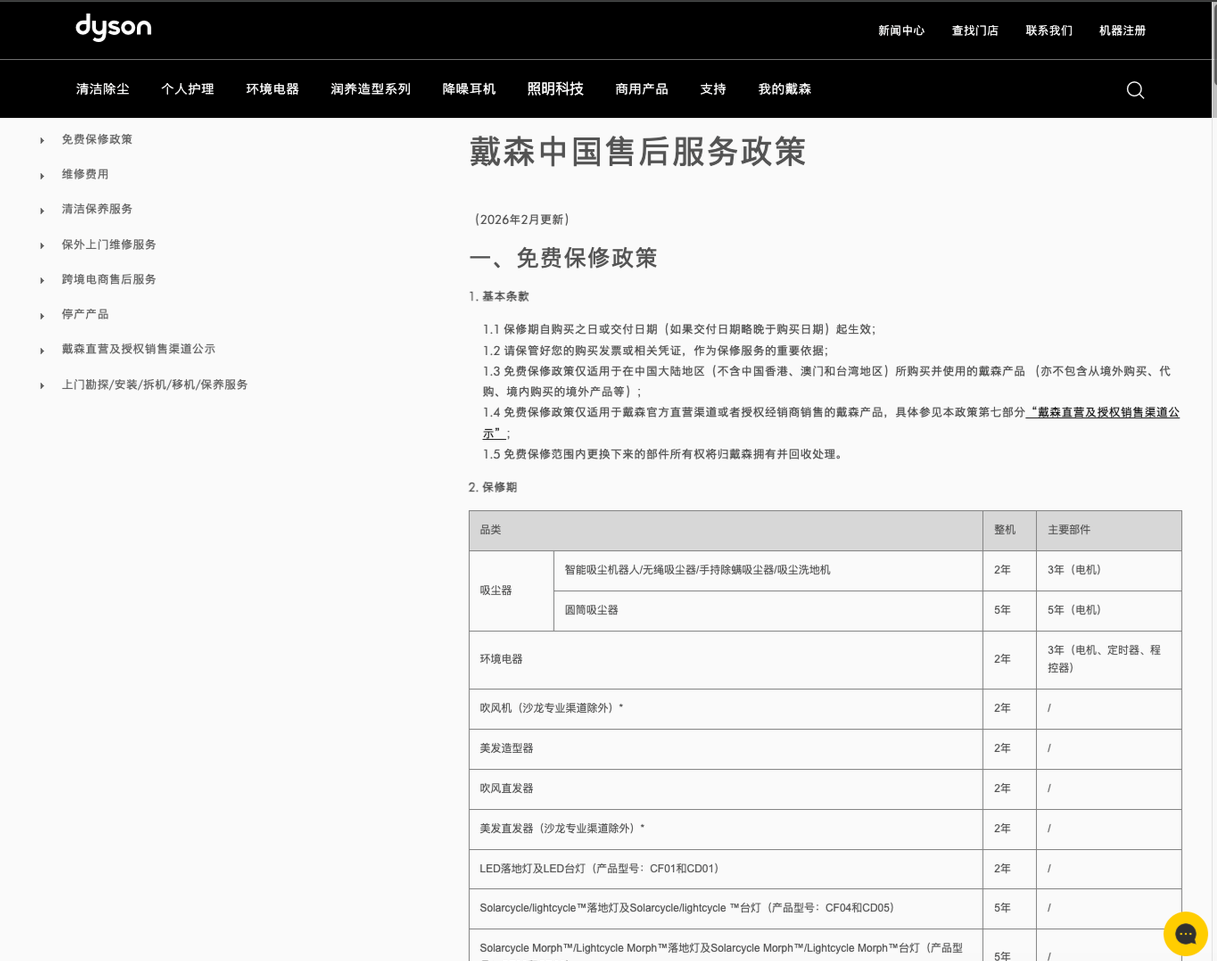Click the 品类 table header cell
The width and height of the screenshot is (1217, 961).
[x=726, y=530]
